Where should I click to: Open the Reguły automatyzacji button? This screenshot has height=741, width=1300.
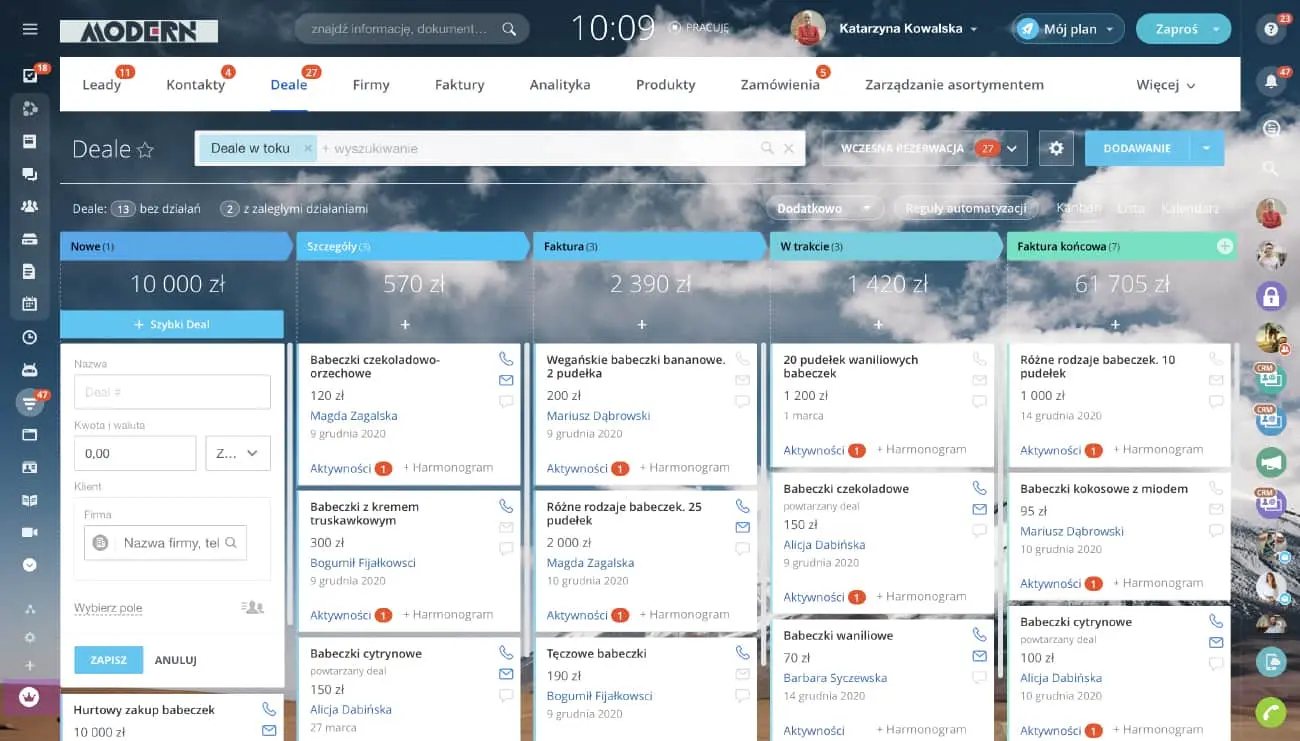965,208
